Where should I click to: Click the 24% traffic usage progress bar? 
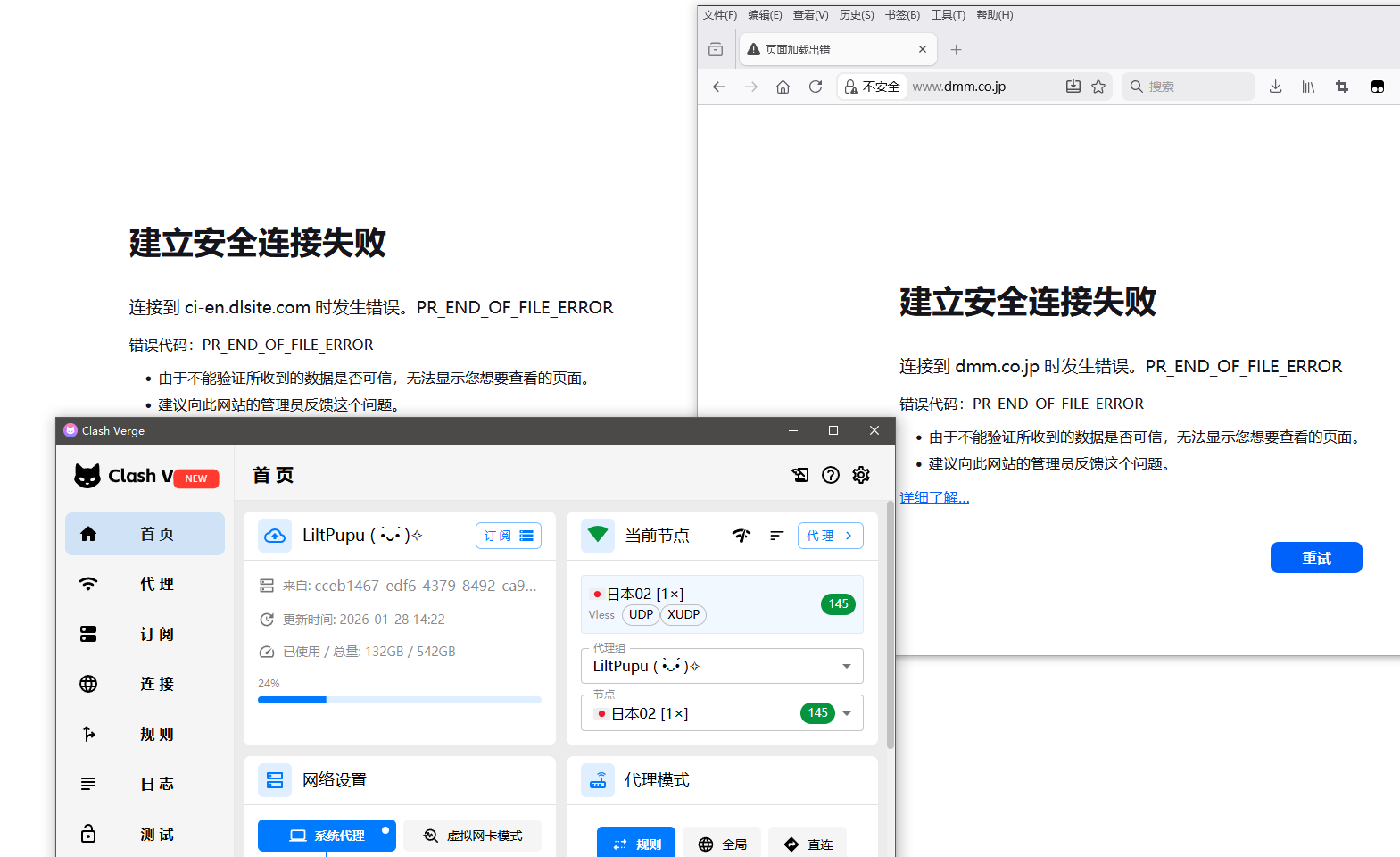(399, 700)
